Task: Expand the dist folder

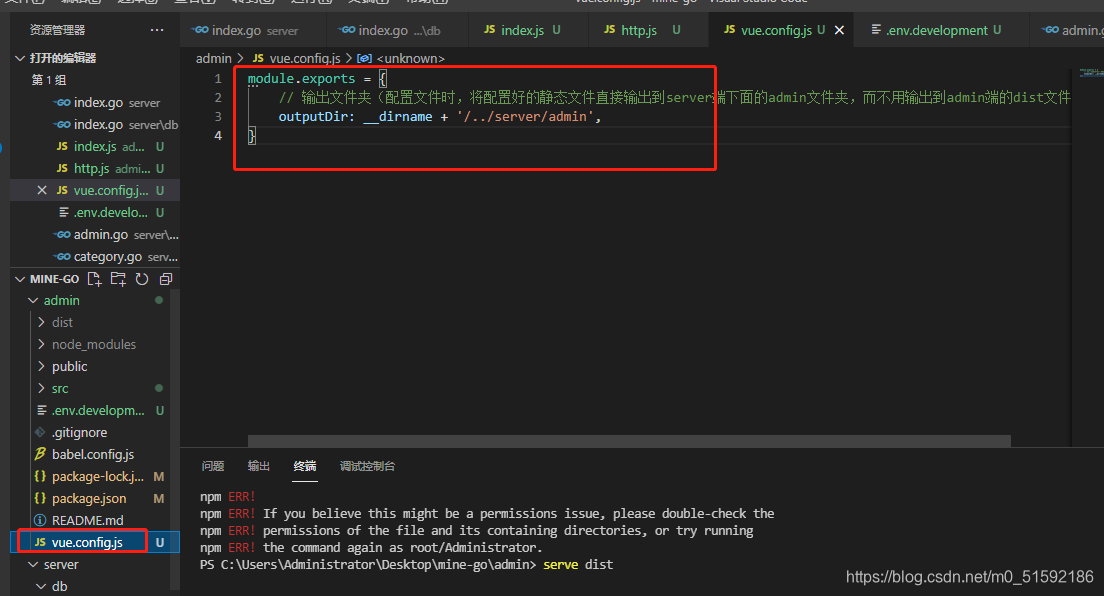Action: tap(42, 322)
